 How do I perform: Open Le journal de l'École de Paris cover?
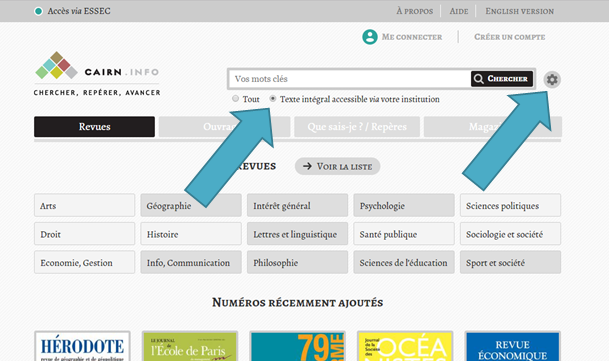click(190, 346)
